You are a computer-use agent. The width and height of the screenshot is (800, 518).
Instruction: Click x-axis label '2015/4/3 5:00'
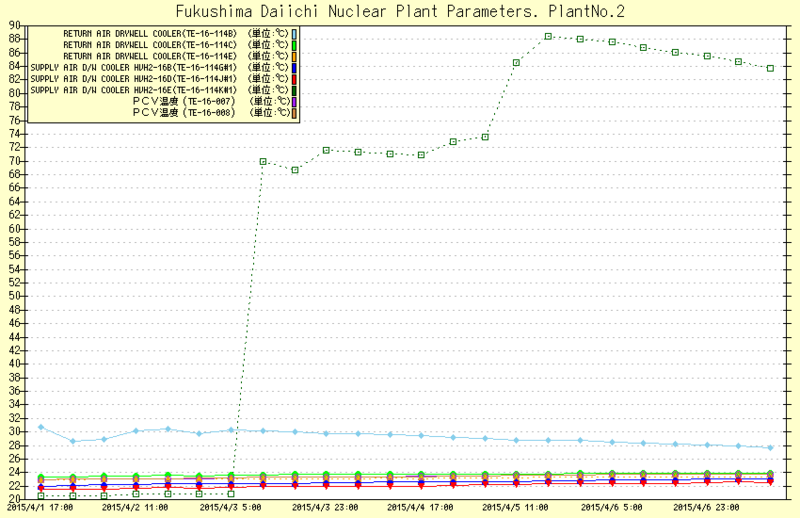point(230,507)
